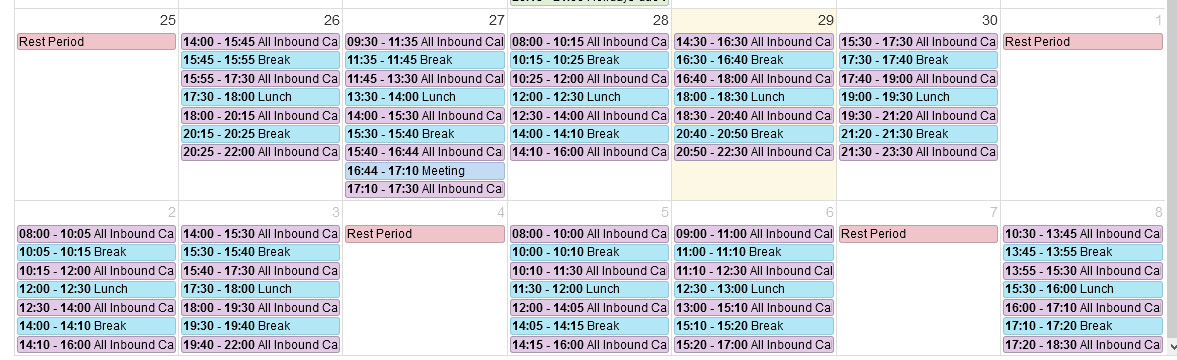This screenshot has height=360, width=1177.
Task: Click the day number 29 header
Action: 825,21
